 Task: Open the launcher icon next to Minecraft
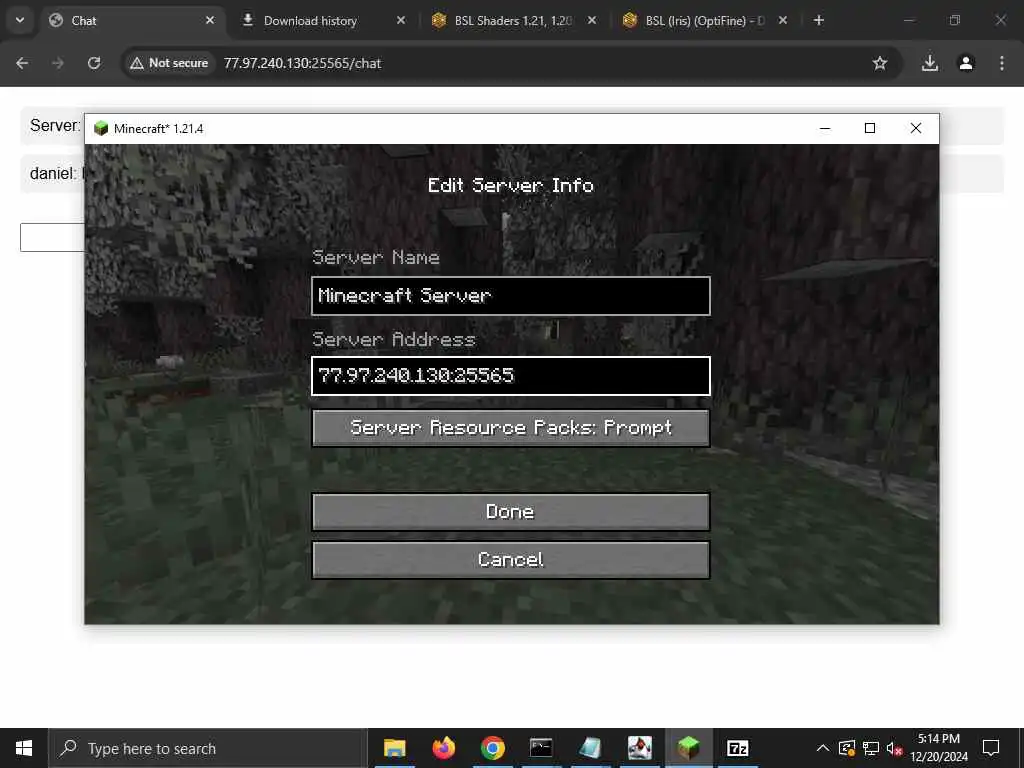pos(639,748)
